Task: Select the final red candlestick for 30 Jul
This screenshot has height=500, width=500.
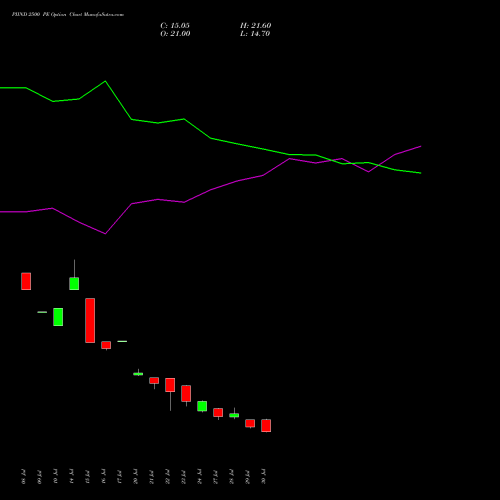Action: pos(266,426)
